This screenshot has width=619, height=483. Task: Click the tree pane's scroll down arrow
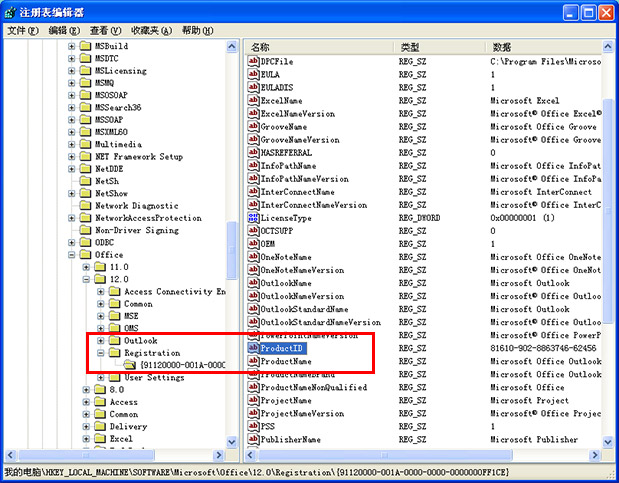(232, 442)
